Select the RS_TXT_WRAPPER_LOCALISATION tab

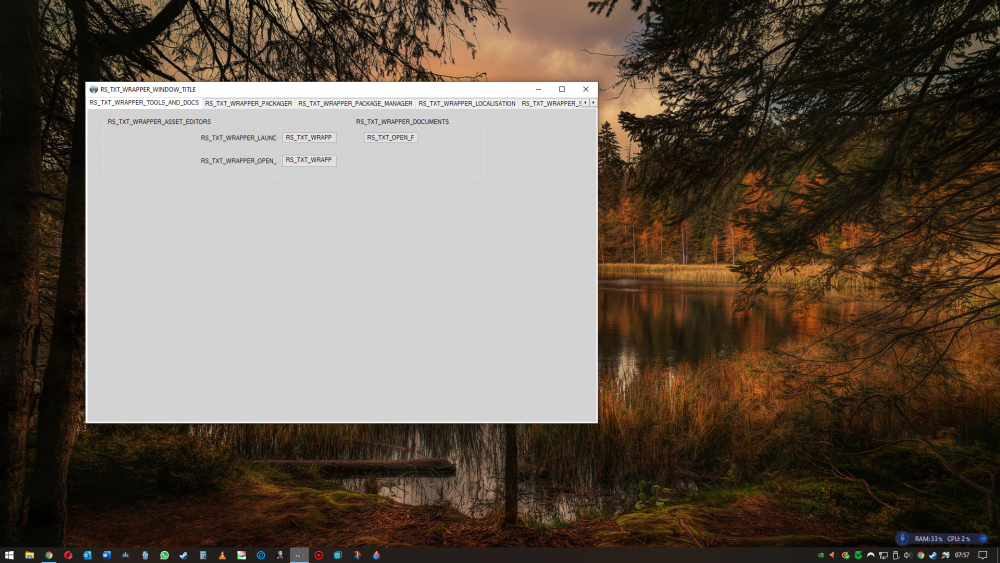click(466, 103)
